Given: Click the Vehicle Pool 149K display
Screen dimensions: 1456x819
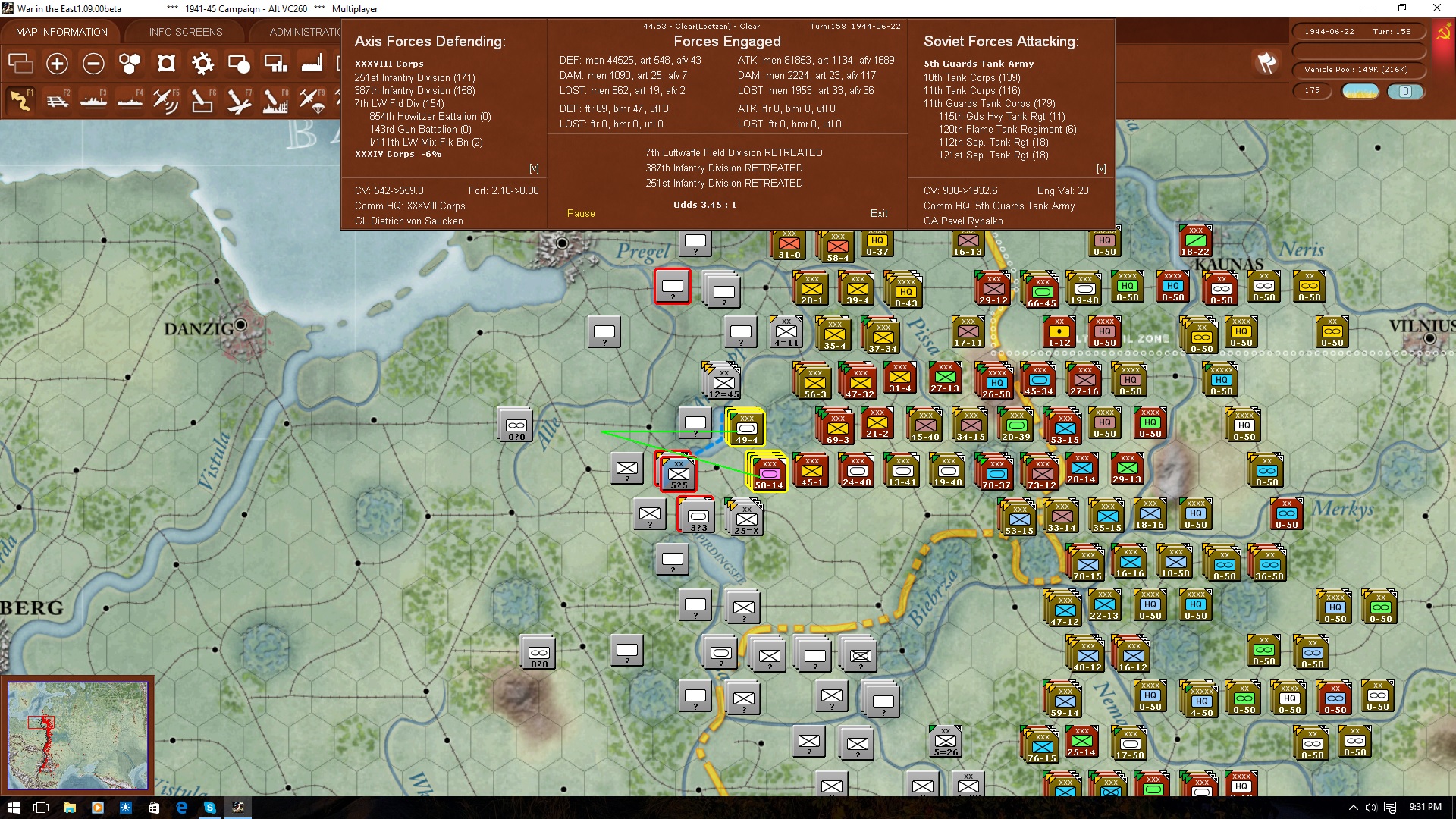Looking at the screenshot, I should (1358, 70).
